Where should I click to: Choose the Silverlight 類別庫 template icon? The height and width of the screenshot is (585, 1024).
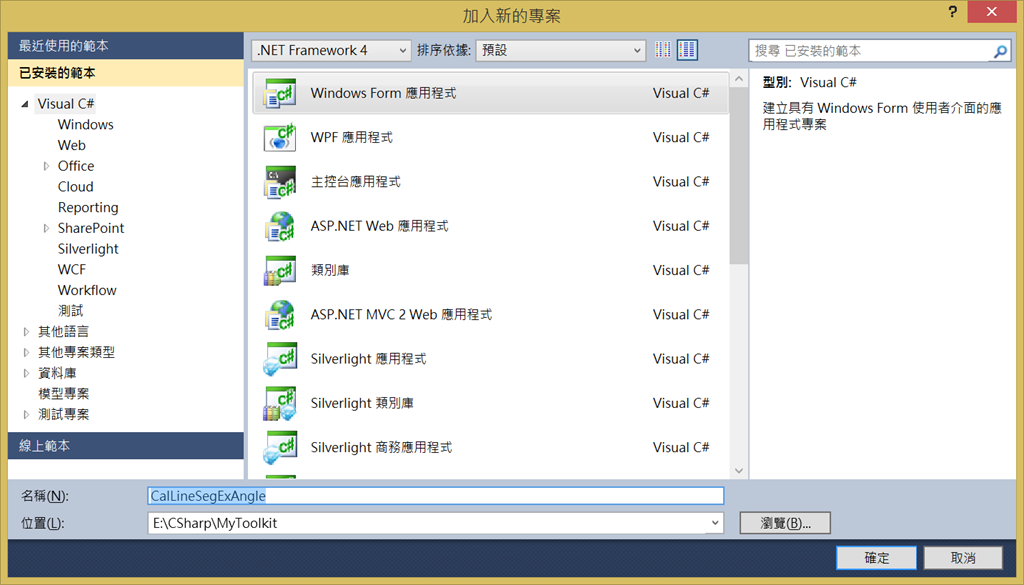tap(280, 403)
